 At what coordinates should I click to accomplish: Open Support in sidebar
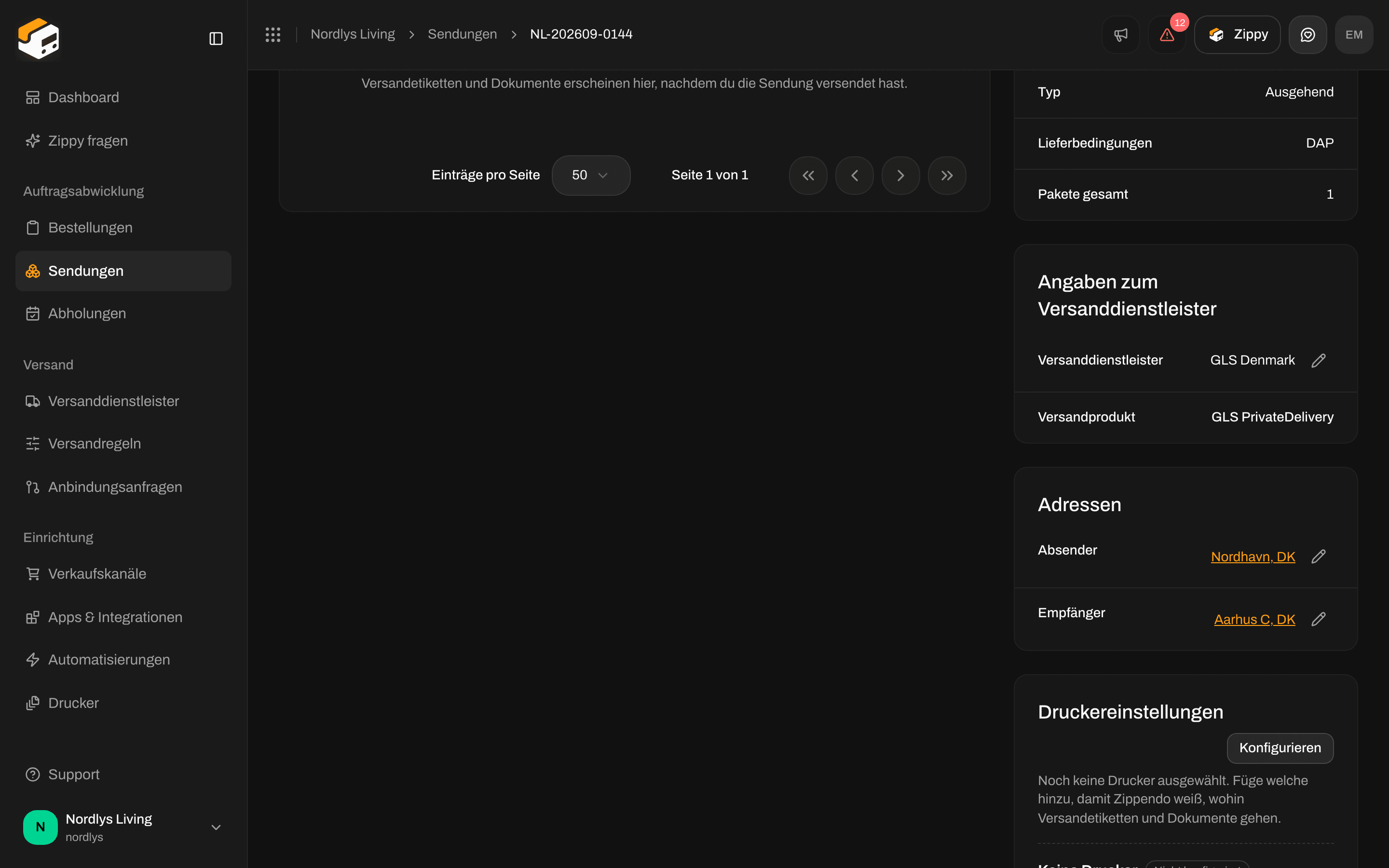[123, 774]
